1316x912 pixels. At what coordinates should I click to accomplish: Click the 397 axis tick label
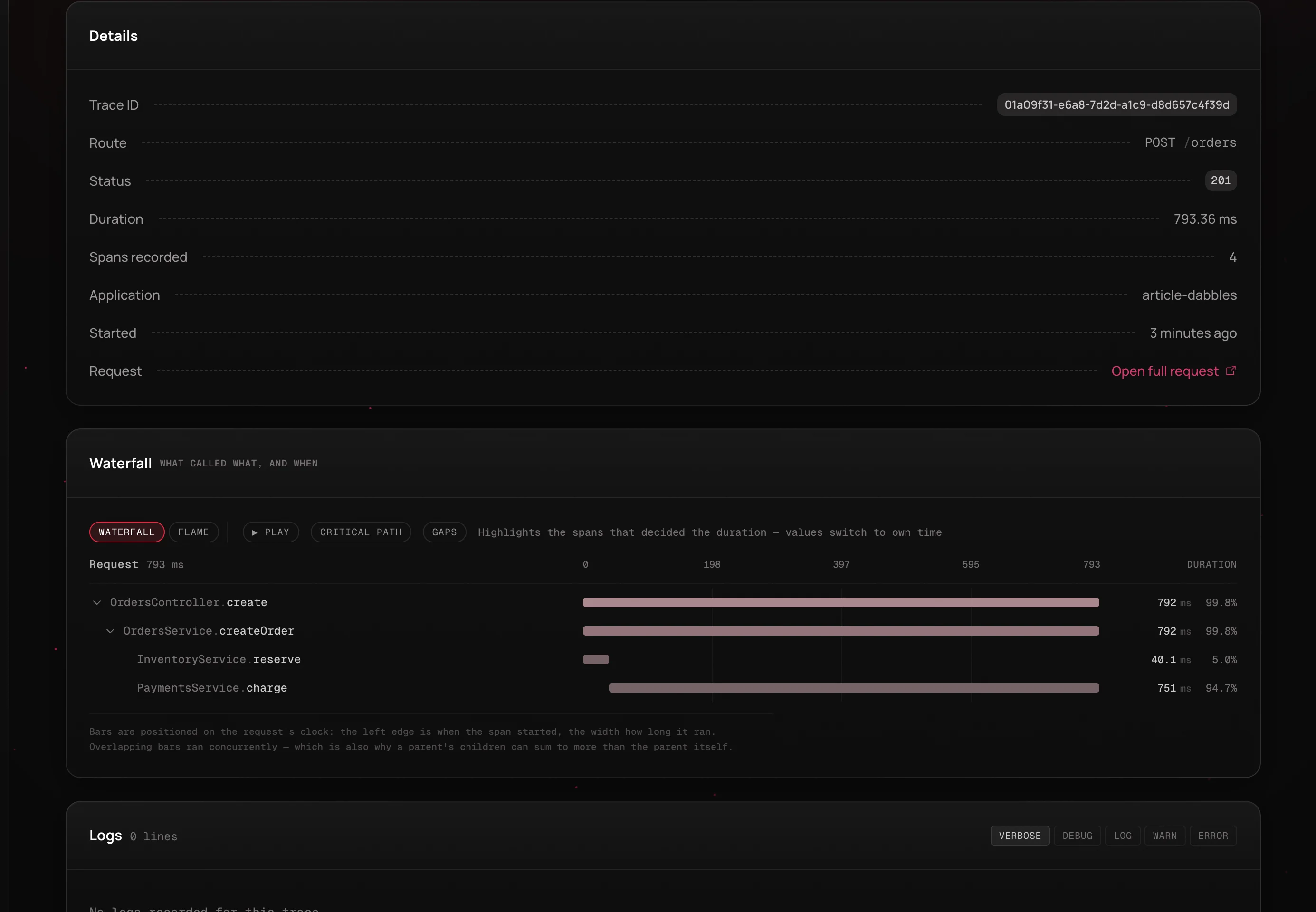click(841, 565)
